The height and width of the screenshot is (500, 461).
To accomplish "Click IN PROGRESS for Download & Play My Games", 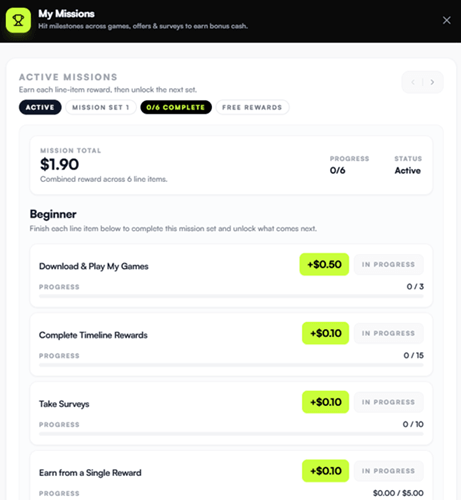I will pos(388,264).
